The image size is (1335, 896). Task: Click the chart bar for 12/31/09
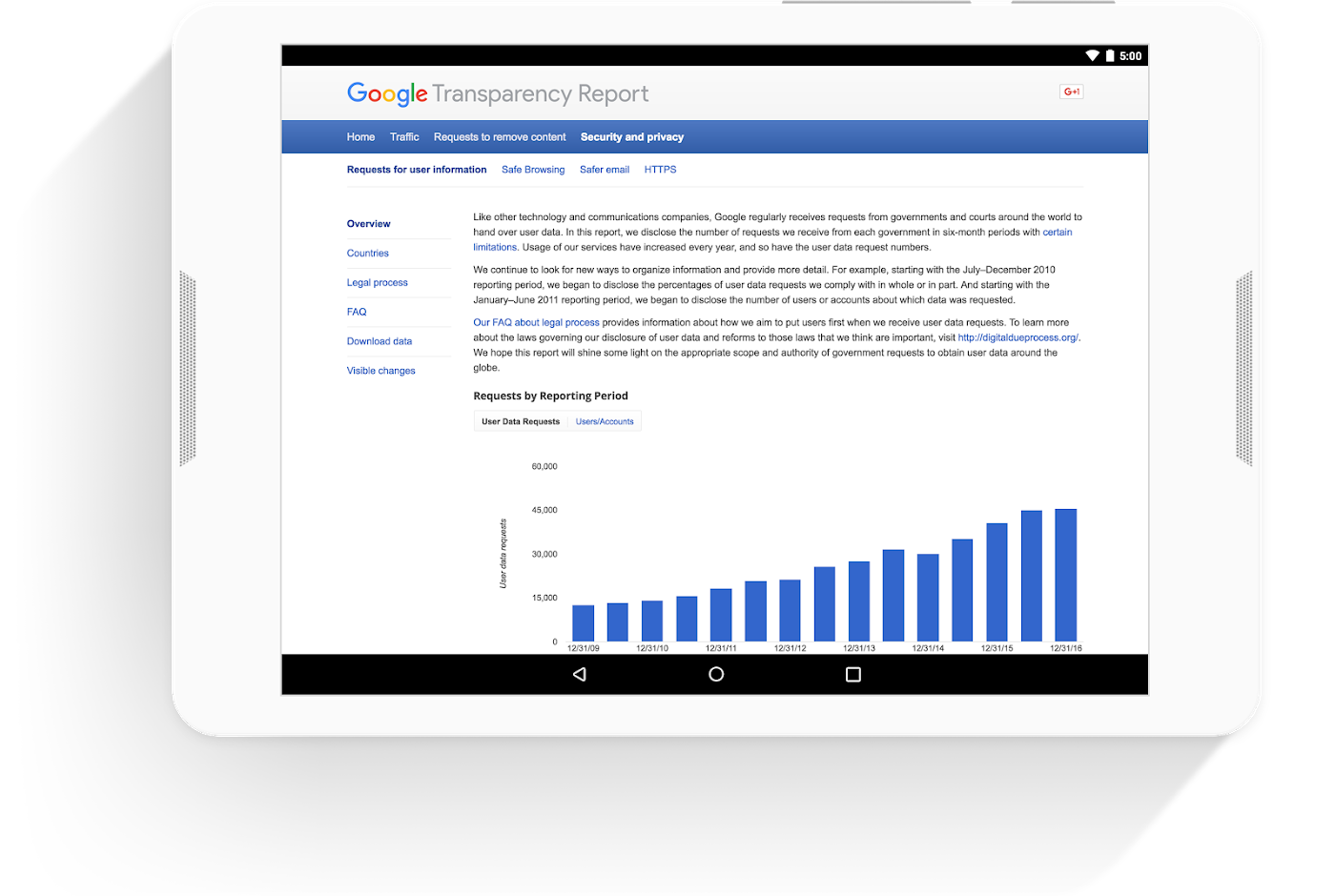[584, 623]
